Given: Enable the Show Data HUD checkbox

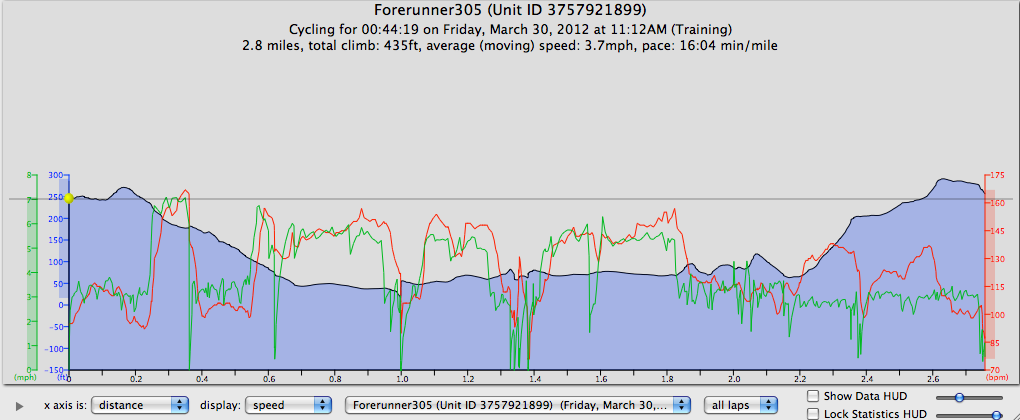Looking at the screenshot, I should coord(812,396).
